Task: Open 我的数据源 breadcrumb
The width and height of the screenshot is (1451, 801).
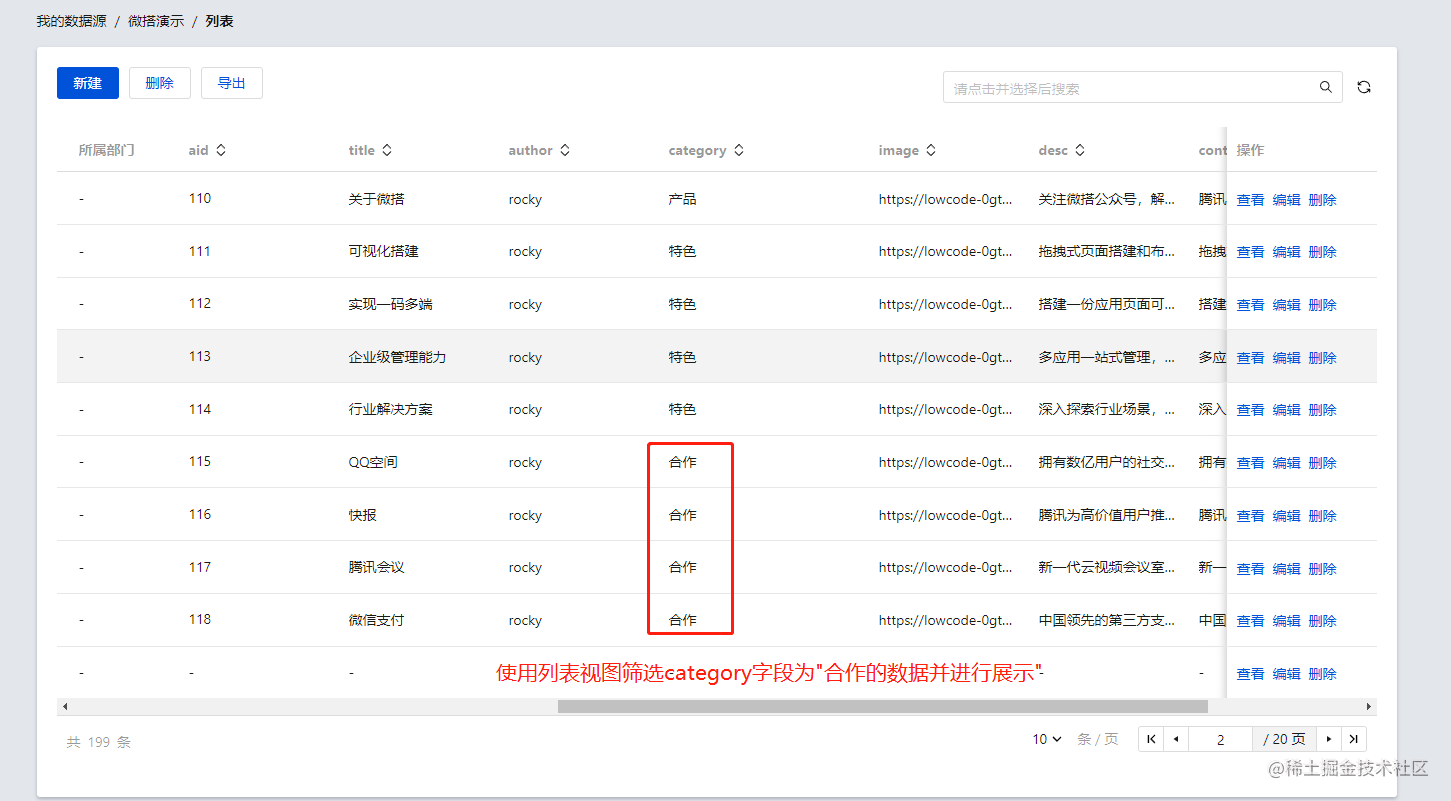Action: pos(71,21)
